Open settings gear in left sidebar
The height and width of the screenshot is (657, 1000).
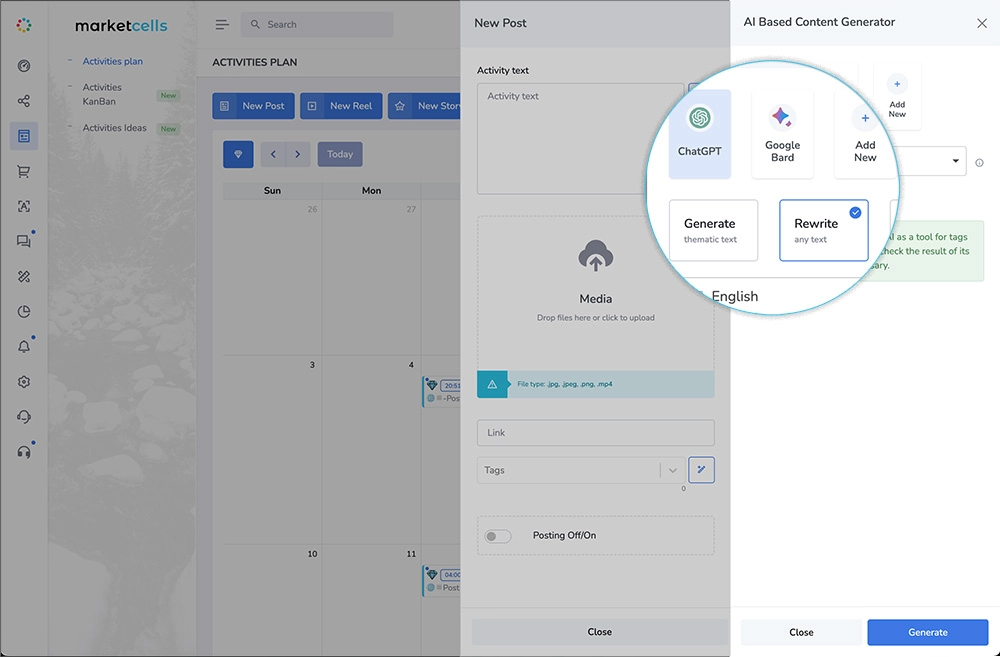[24, 382]
